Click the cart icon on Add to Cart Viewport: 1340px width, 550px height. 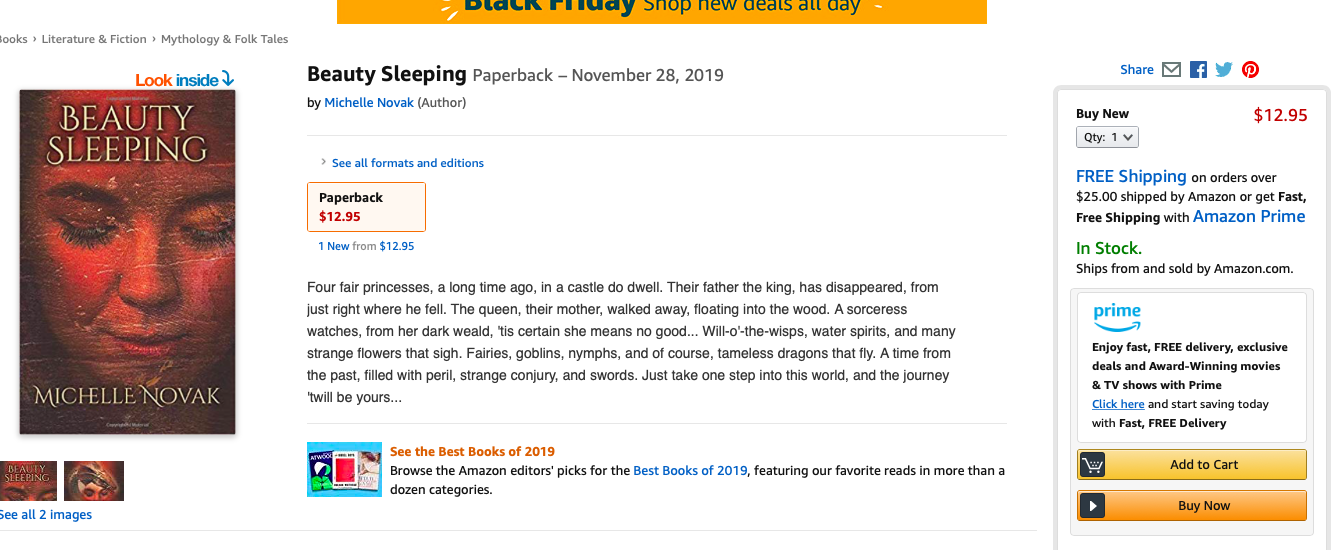coord(1093,465)
